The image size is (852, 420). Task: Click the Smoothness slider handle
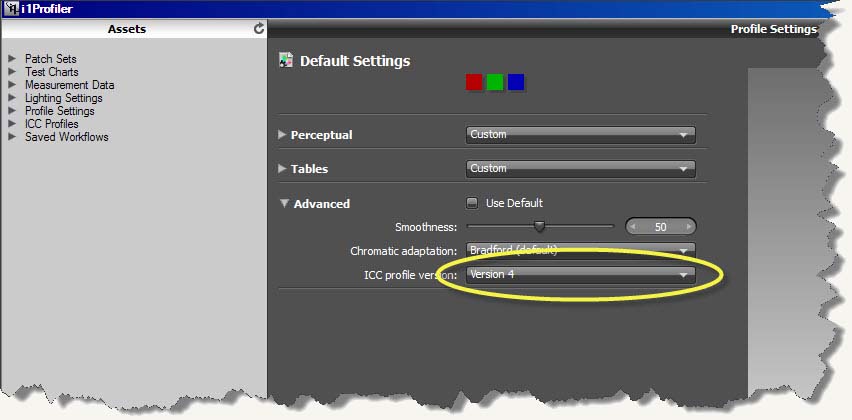(539, 225)
